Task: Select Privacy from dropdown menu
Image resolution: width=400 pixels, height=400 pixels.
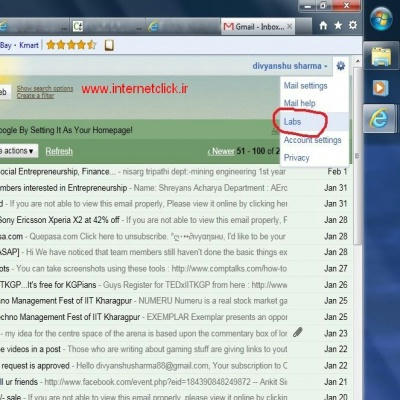Action: tap(296, 157)
